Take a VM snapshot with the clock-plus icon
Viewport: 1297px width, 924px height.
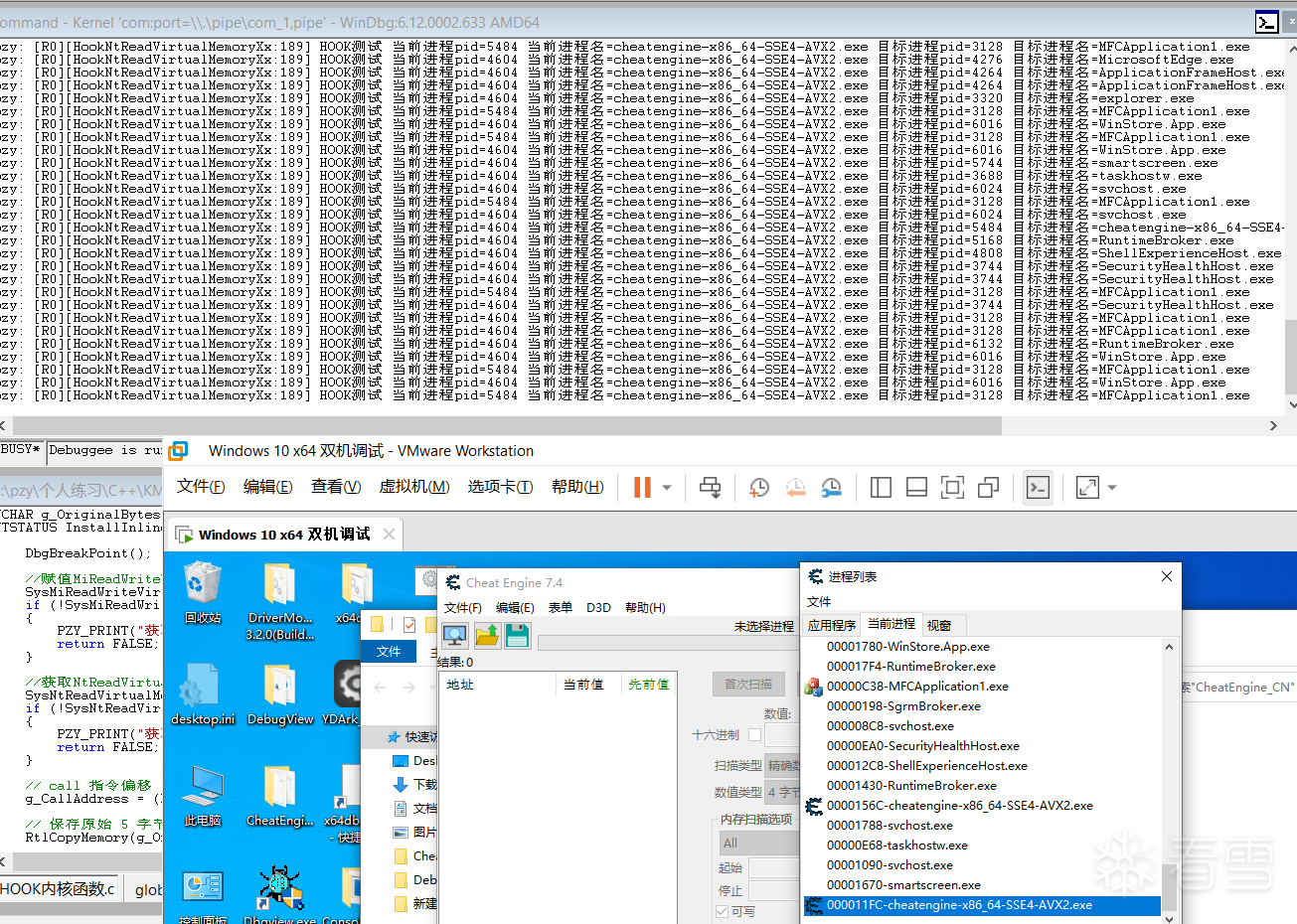pyautogui.click(x=759, y=487)
